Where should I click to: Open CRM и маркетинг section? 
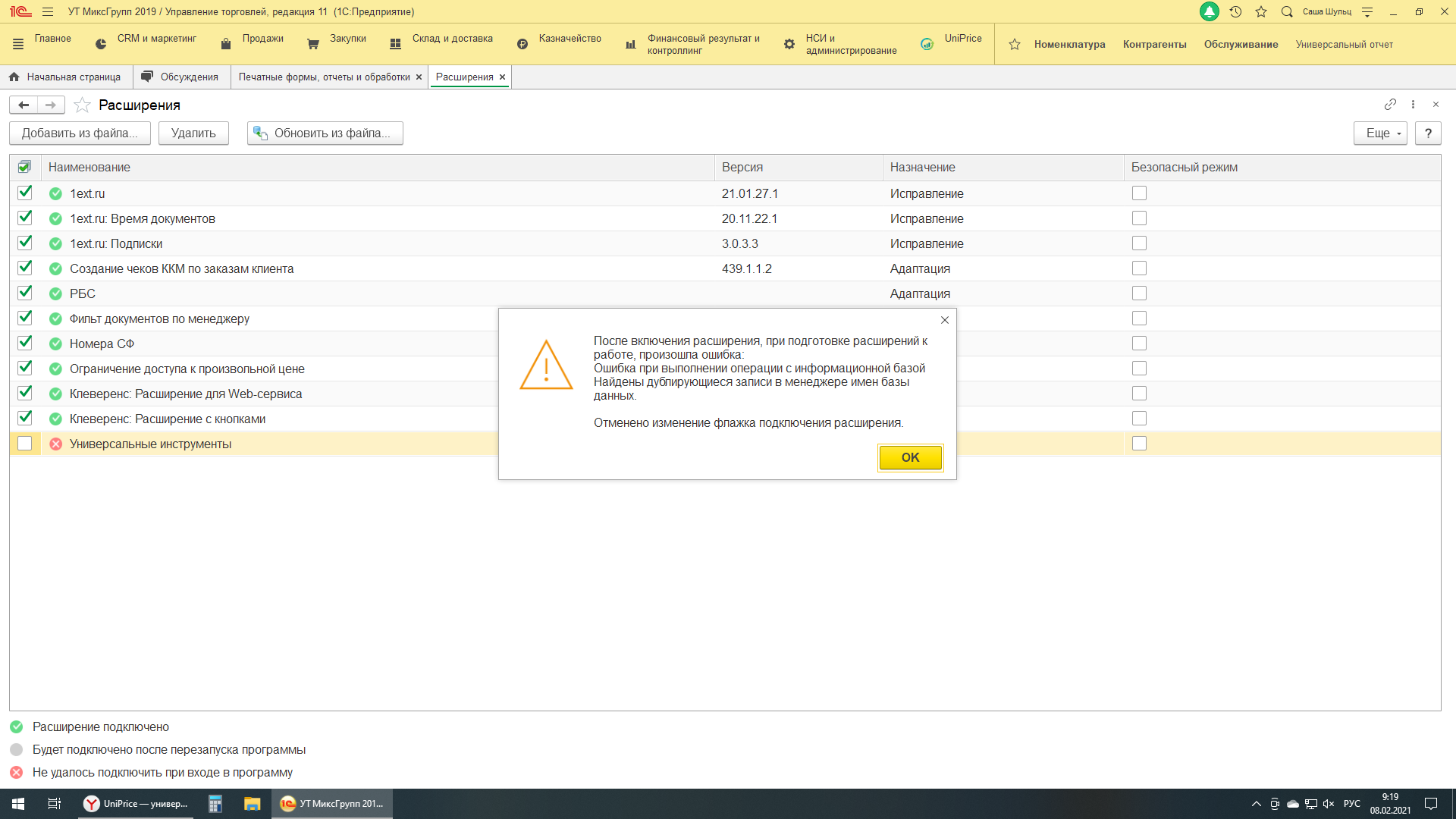click(146, 44)
